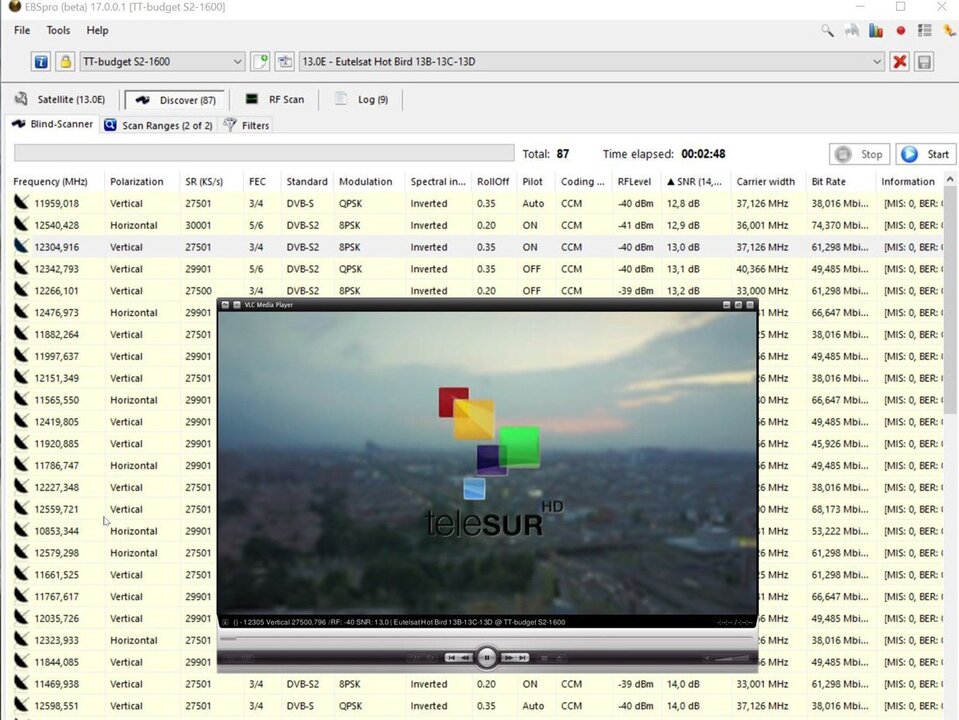Click the blue info icon beside device dropdown
Screen dimensions: 959x720
pyautogui.click(x=40, y=62)
